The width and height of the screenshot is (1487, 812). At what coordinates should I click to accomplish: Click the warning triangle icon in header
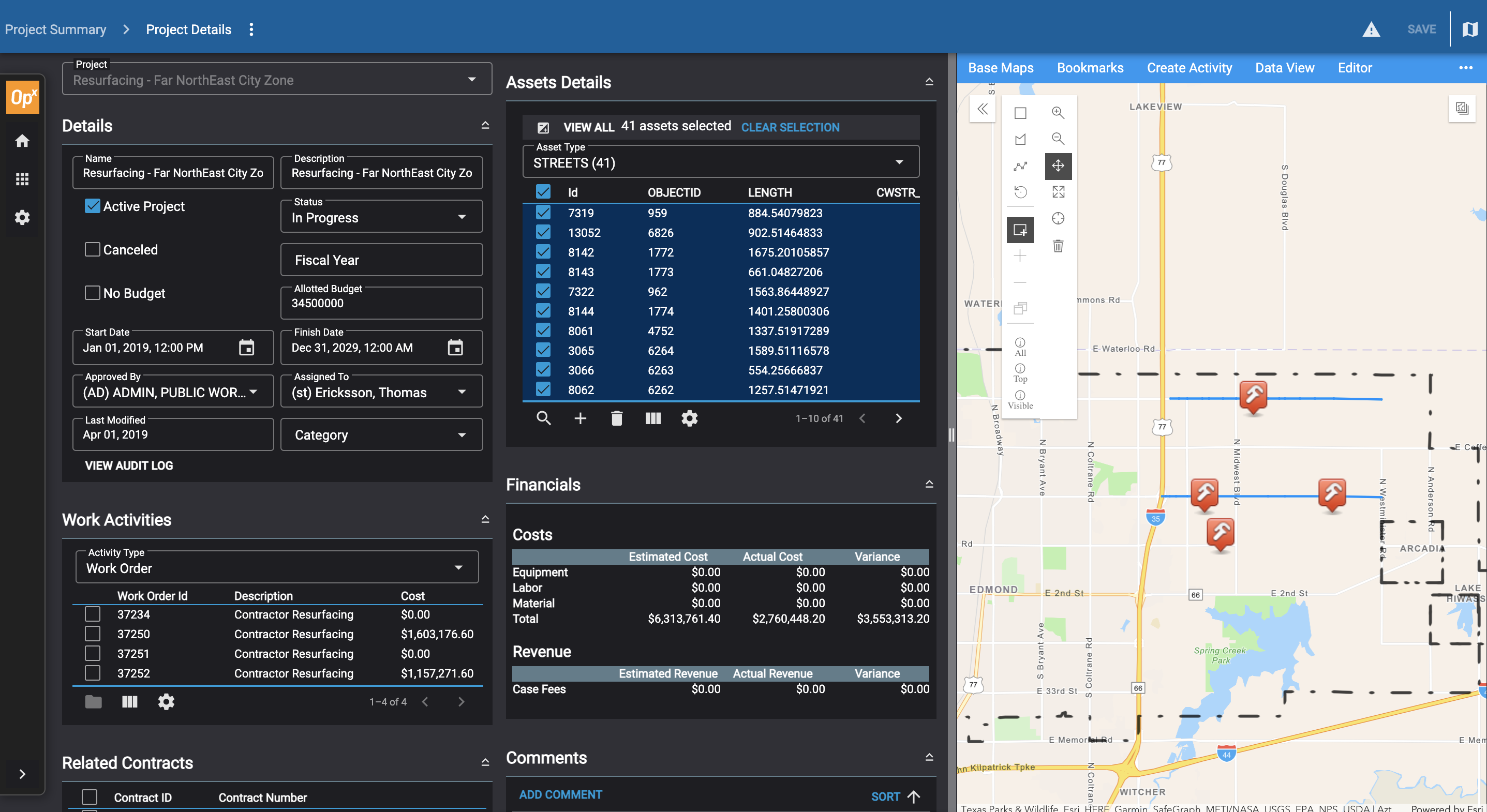click(x=1371, y=29)
